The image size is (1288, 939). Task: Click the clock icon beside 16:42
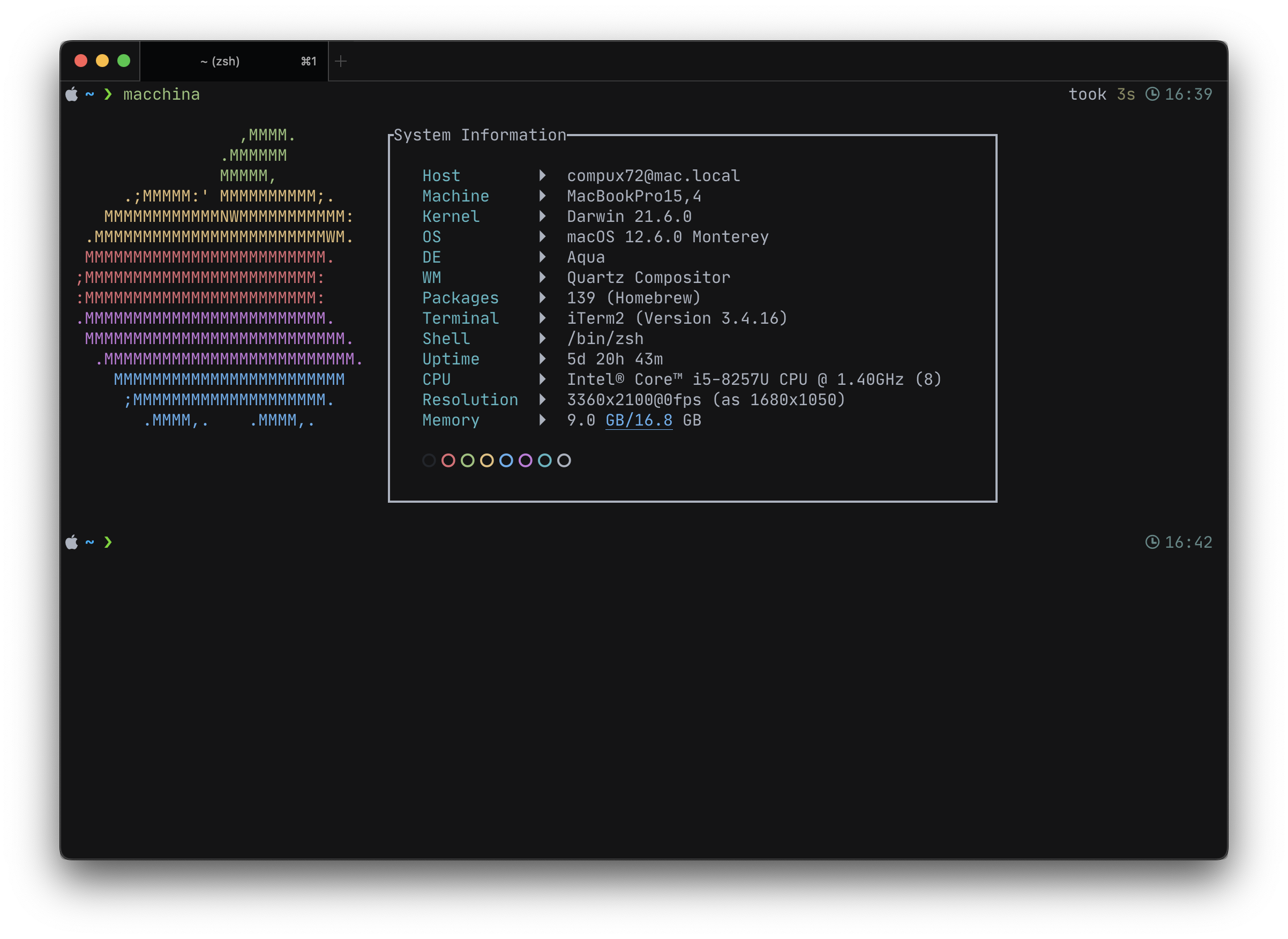(1152, 542)
